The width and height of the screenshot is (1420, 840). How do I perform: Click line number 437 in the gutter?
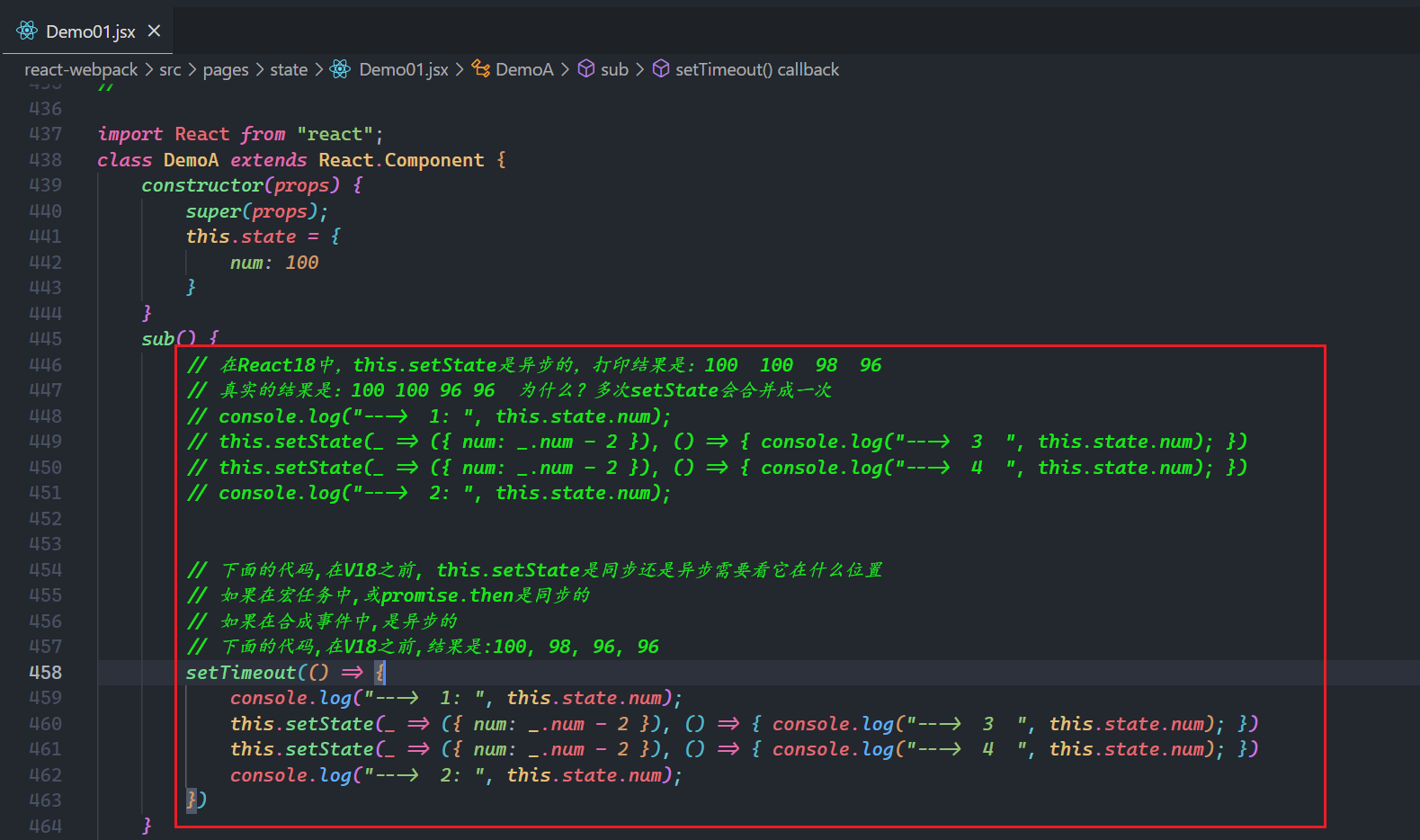[x=45, y=134]
